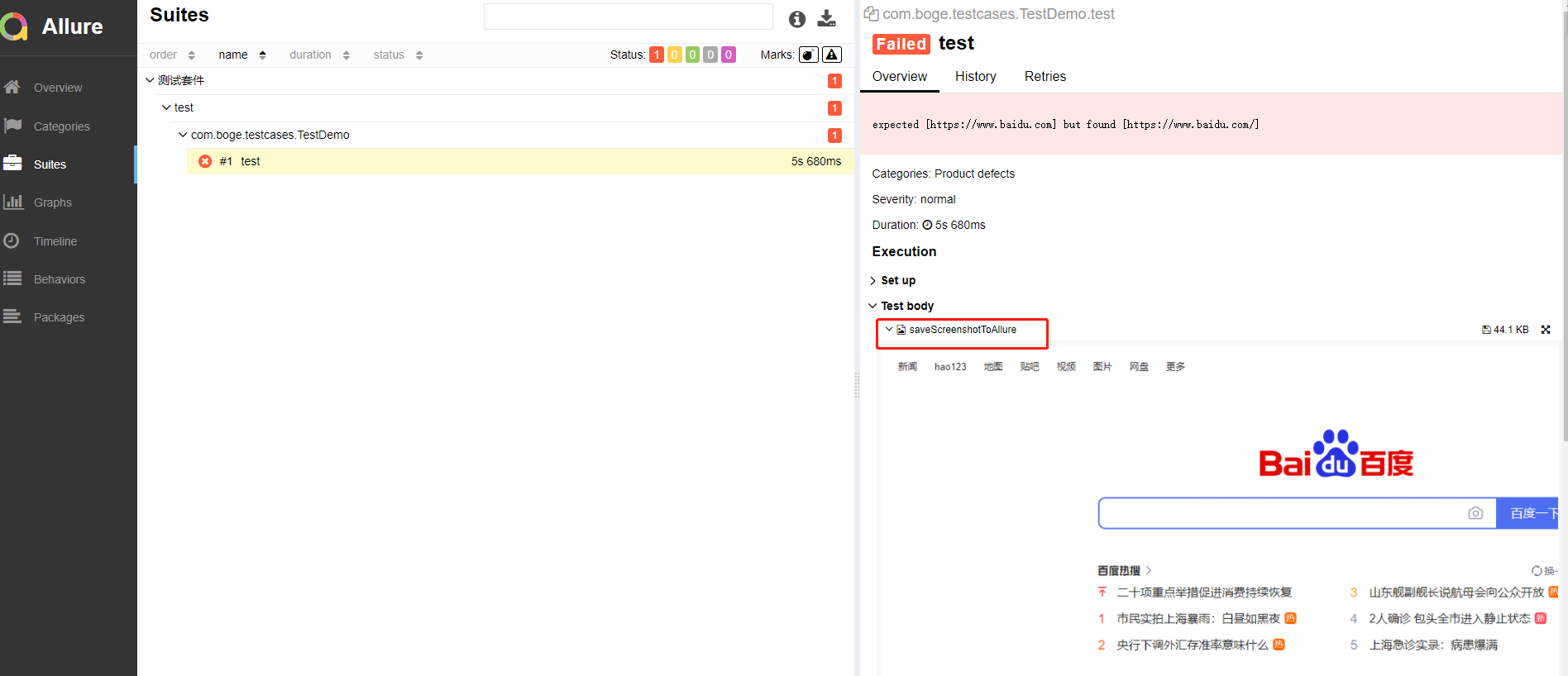
Task: Click the Failed status badge
Action: coord(901,44)
